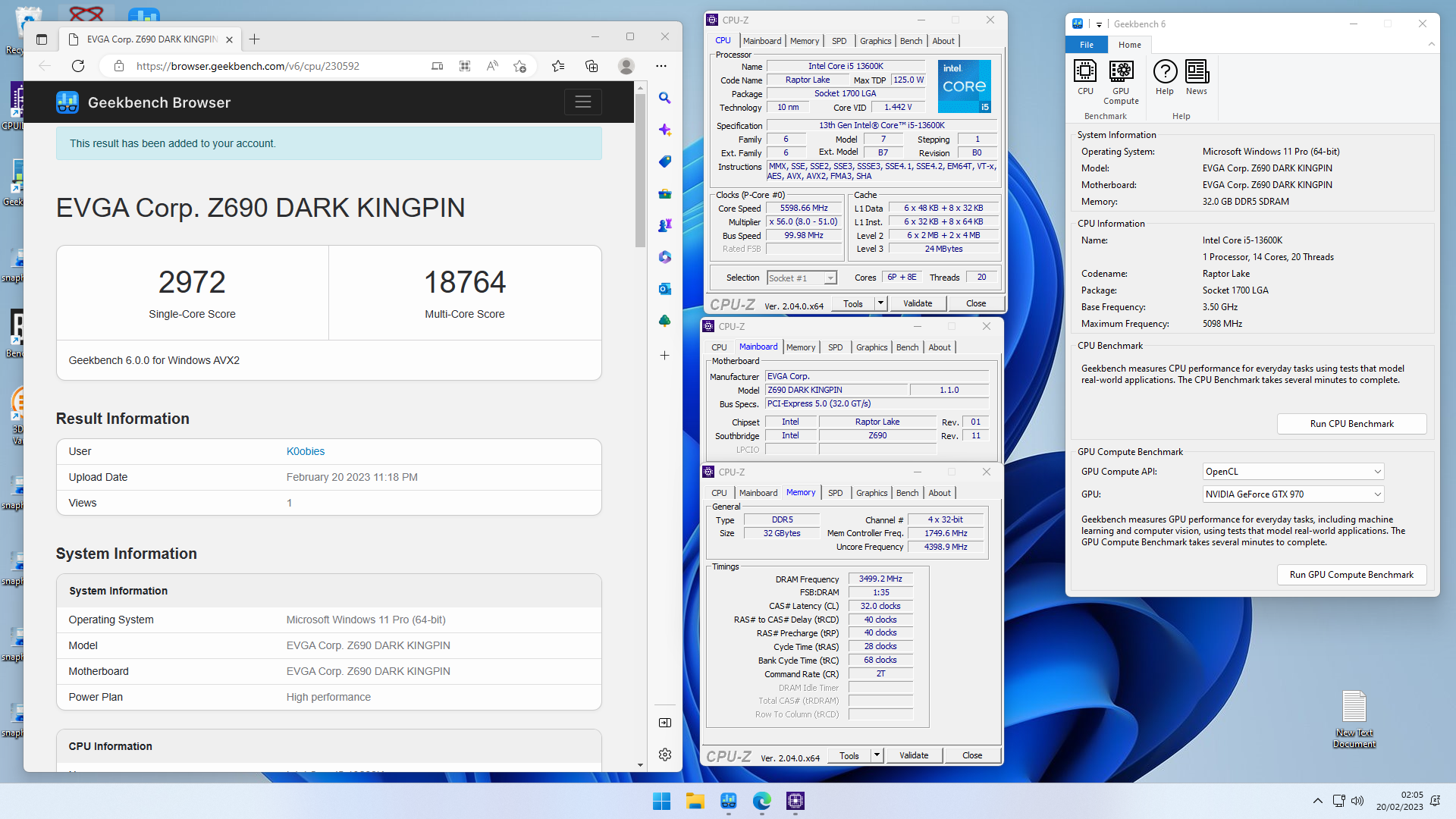The image size is (1456, 819).
Task: Click Close button in bottom CPU-Z window
Action: (972, 755)
